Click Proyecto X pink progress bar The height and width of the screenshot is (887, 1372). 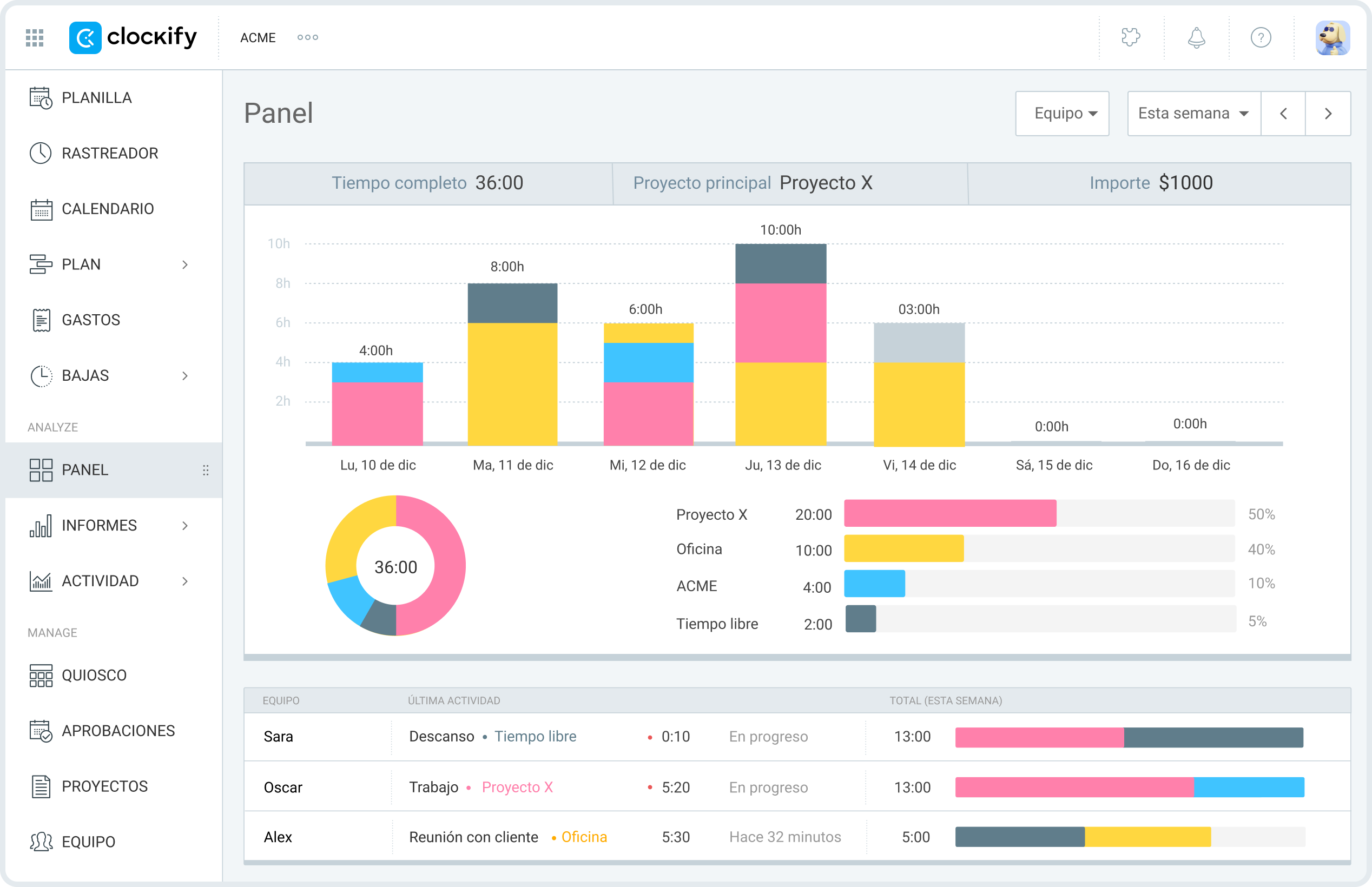[x=949, y=514]
